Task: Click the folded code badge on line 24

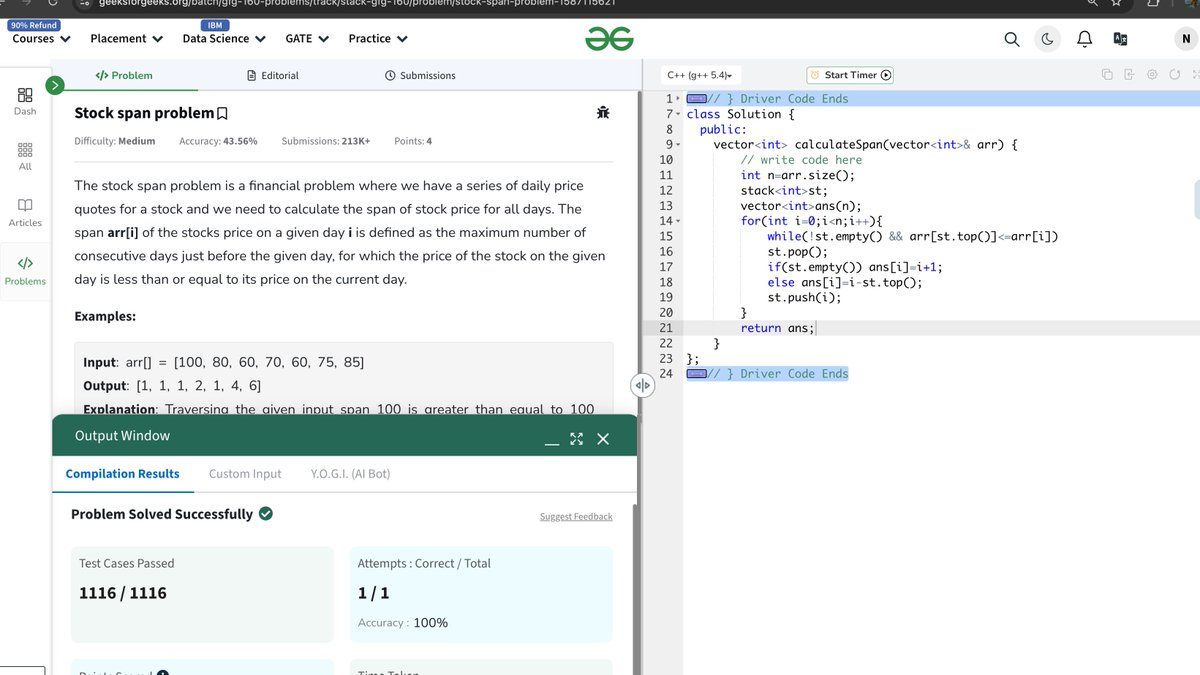Action: (x=696, y=374)
